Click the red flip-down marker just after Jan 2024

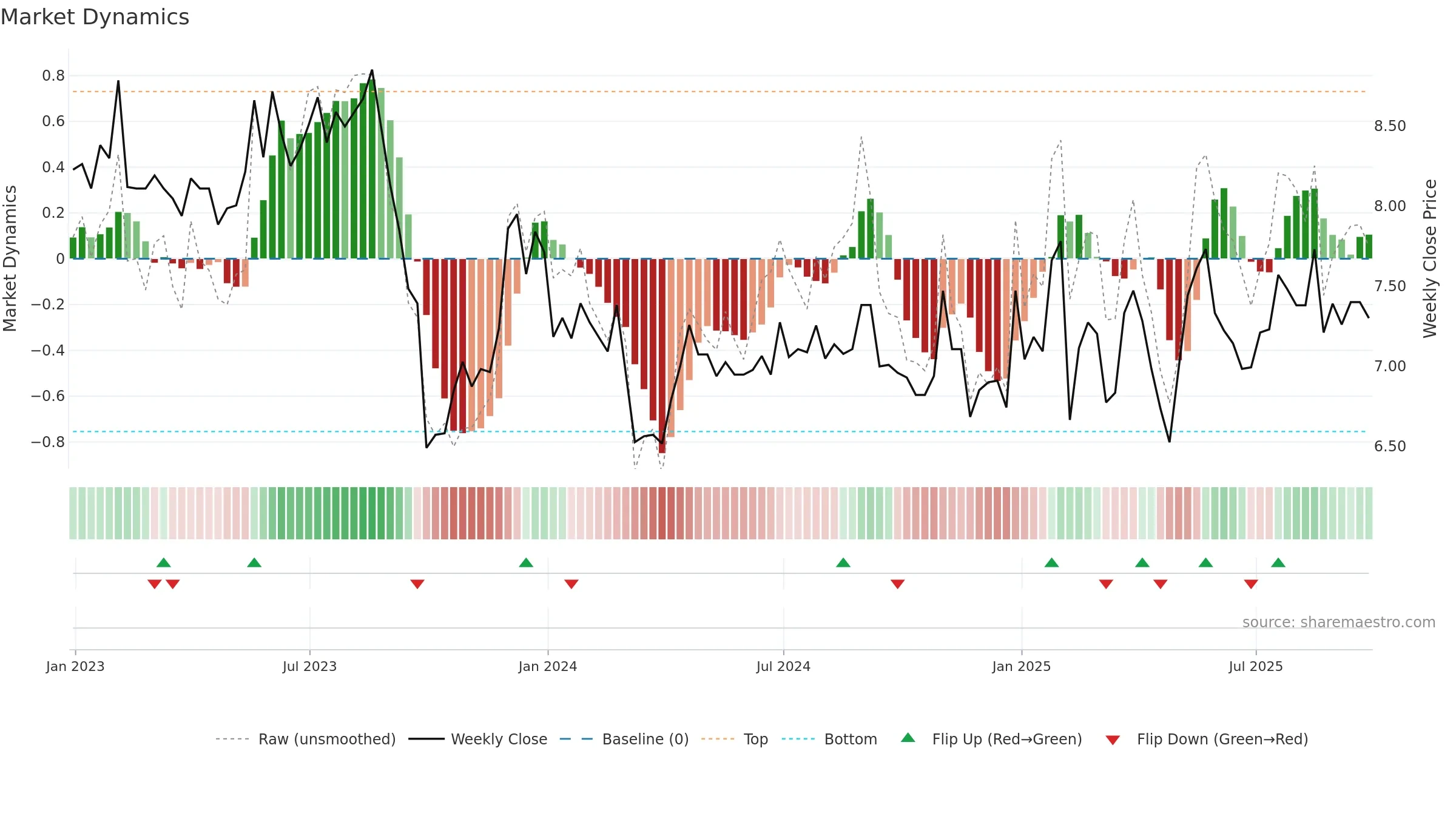571,584
